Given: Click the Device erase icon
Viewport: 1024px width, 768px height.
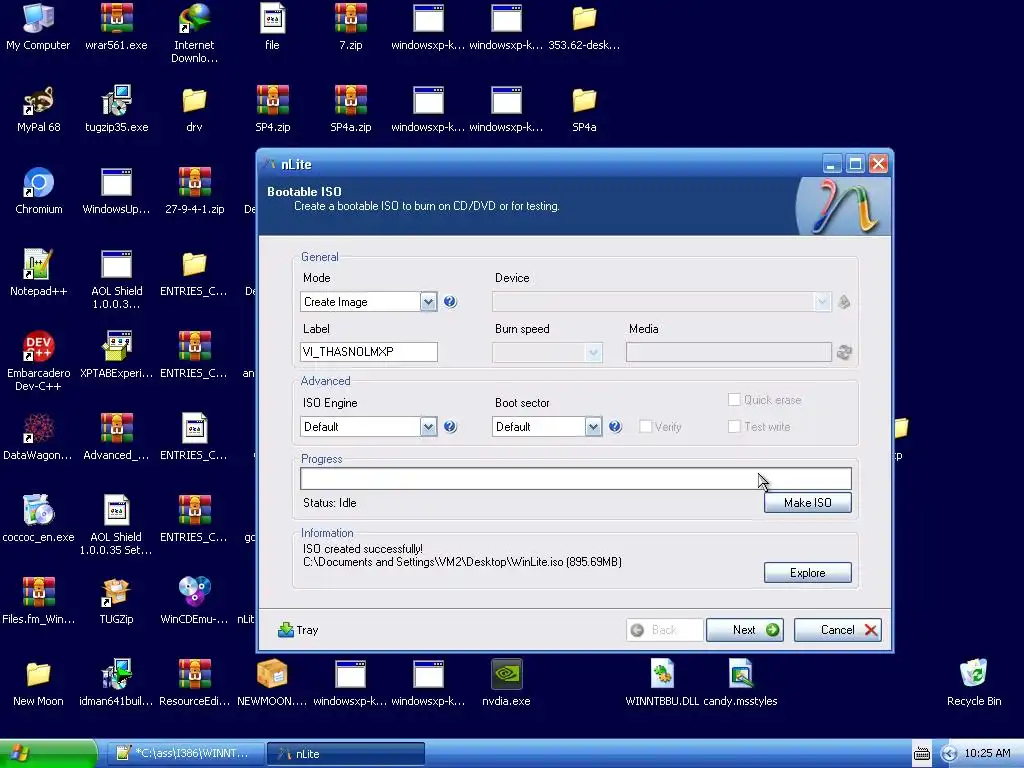Looking at the screenshot, I should [844, 302].
